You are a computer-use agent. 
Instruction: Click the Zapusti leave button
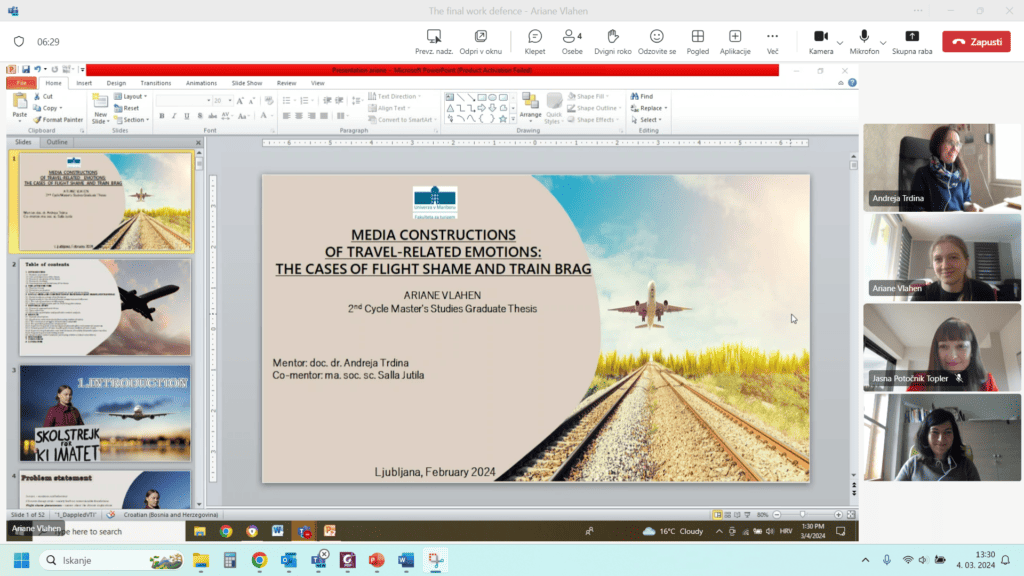click(x=975, y=41)
